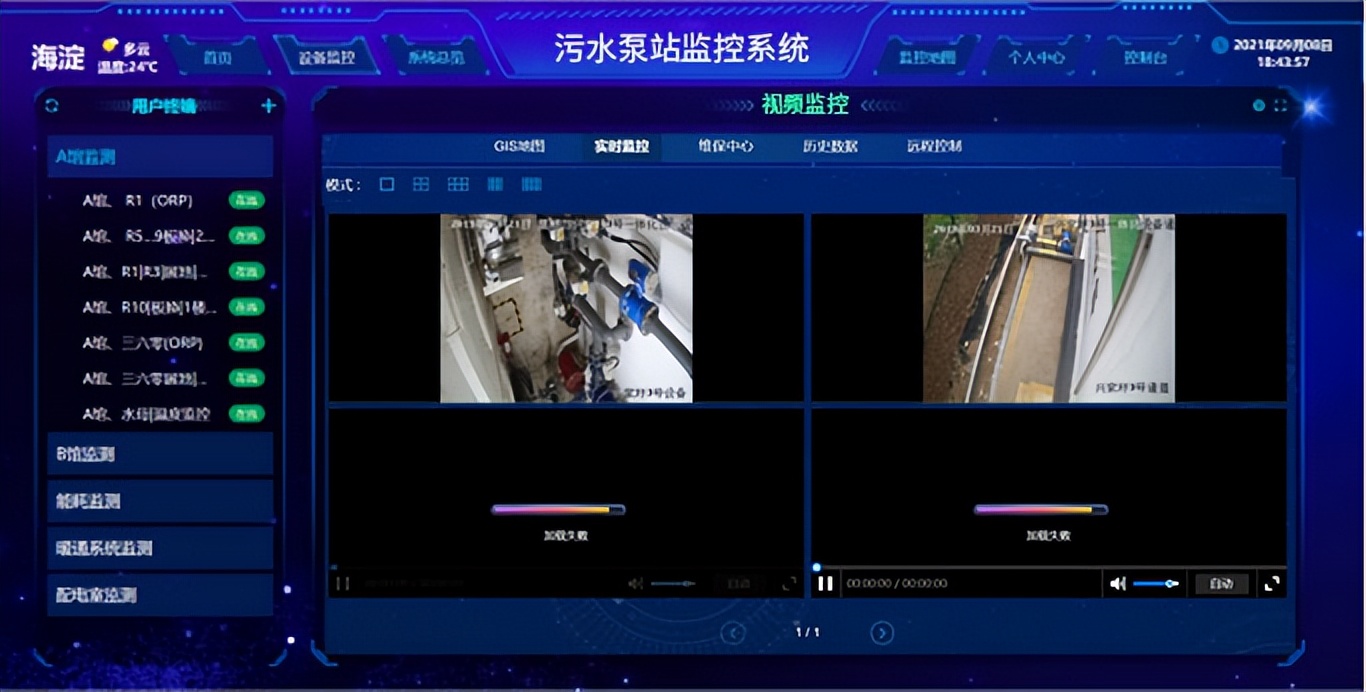Image resolution: width=1366 pixels, height=692 pixels.
Task: Expand the 配电房监测 section
Action: coord(159,593)
